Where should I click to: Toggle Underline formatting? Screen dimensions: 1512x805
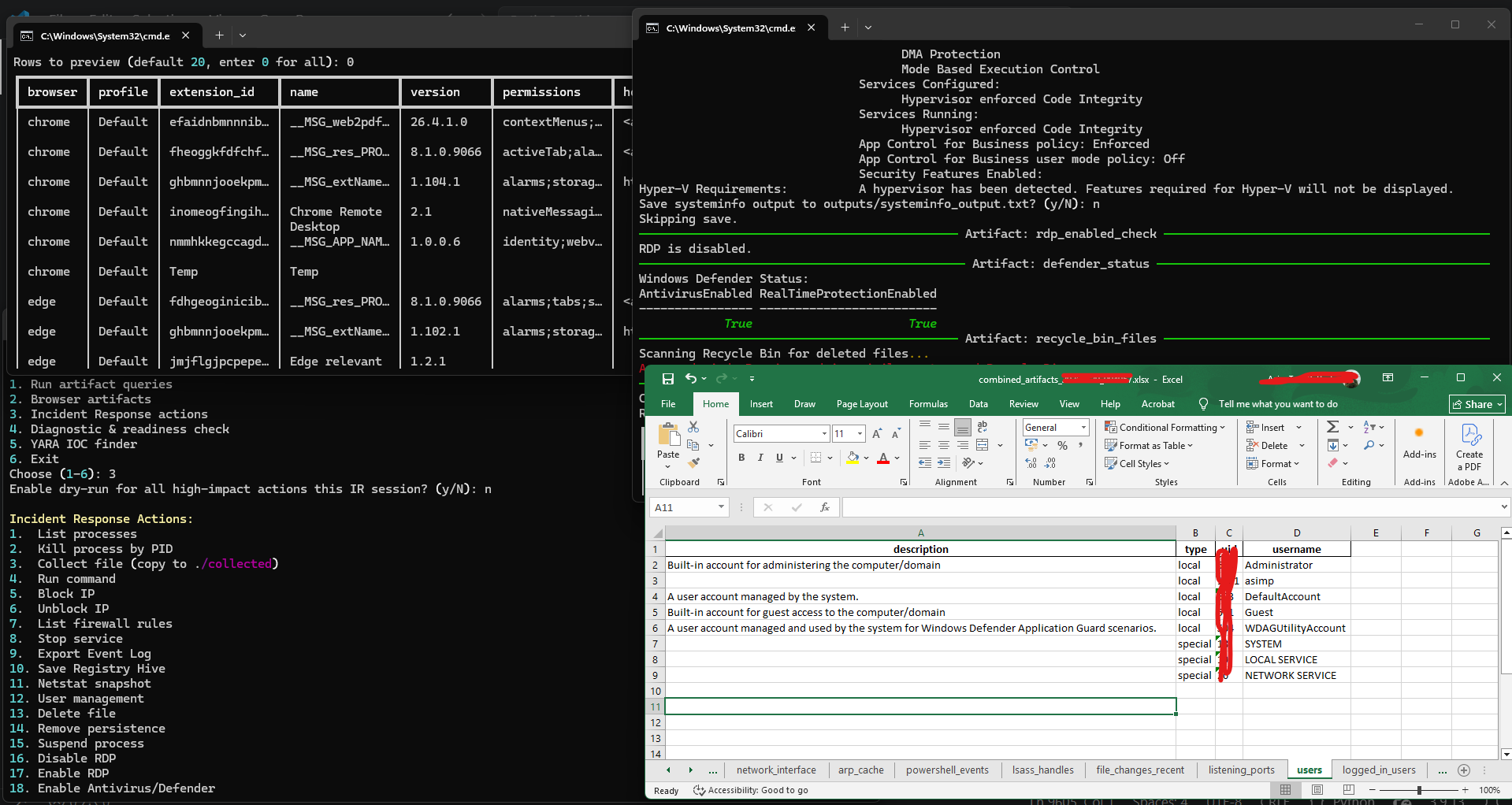[779, 458]
